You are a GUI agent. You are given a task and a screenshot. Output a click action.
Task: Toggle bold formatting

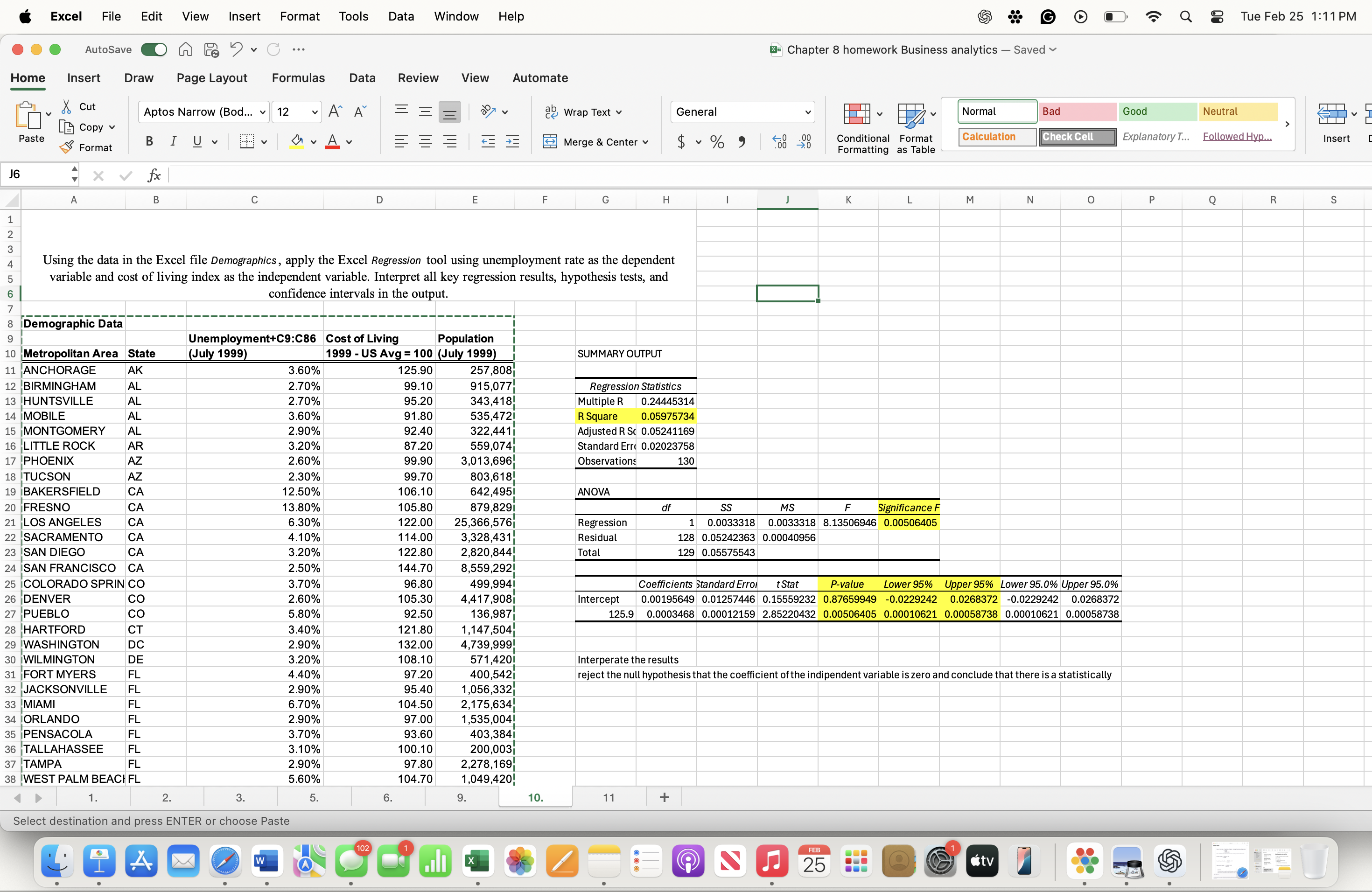pyautogui.click(x=149, y=142)
